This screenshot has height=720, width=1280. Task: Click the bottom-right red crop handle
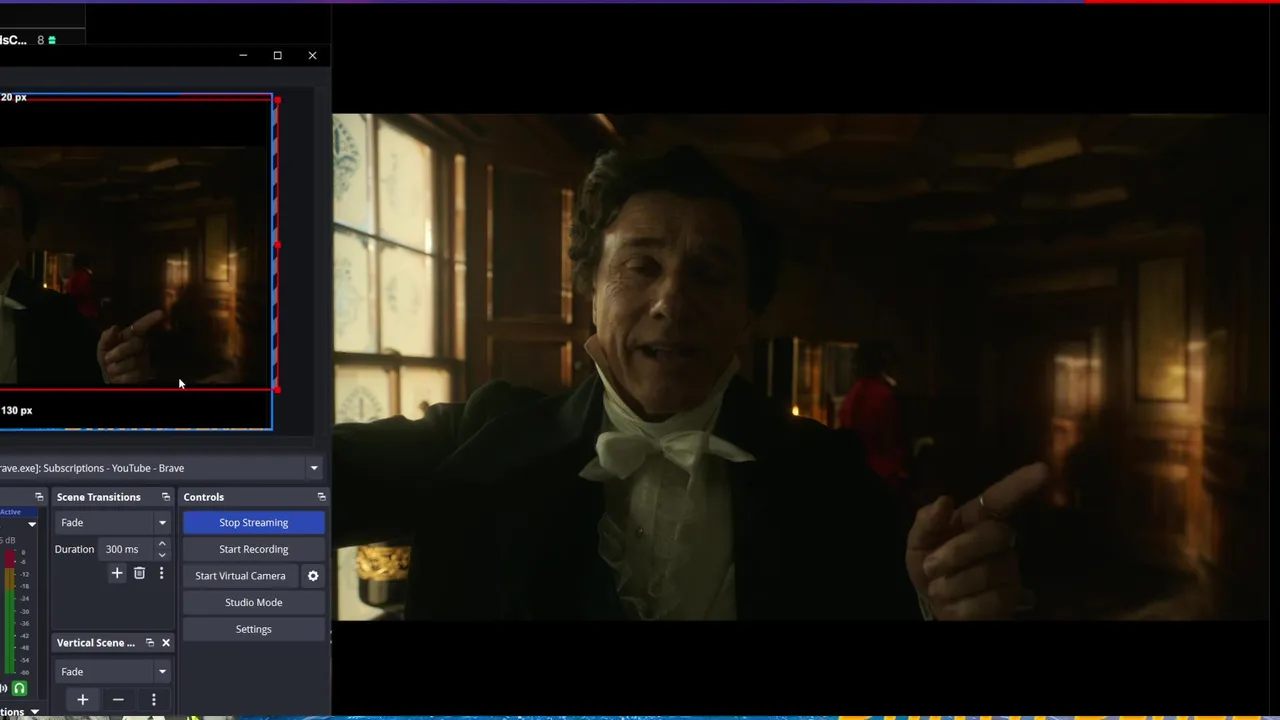tap(277, 389)
